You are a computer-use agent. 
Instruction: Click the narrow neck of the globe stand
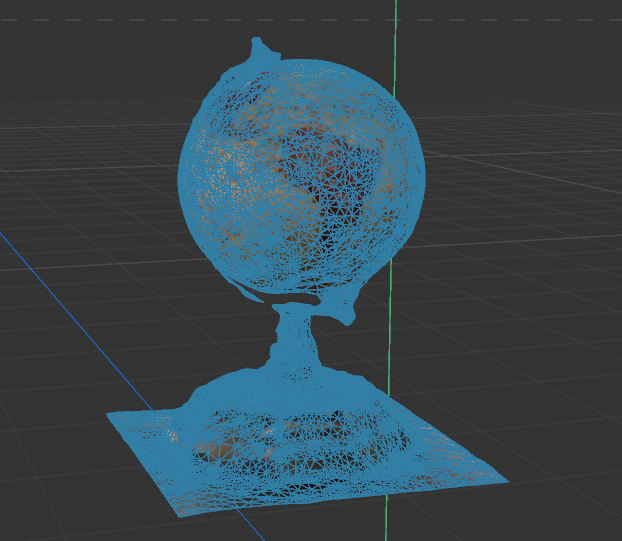tap(293, 338)
